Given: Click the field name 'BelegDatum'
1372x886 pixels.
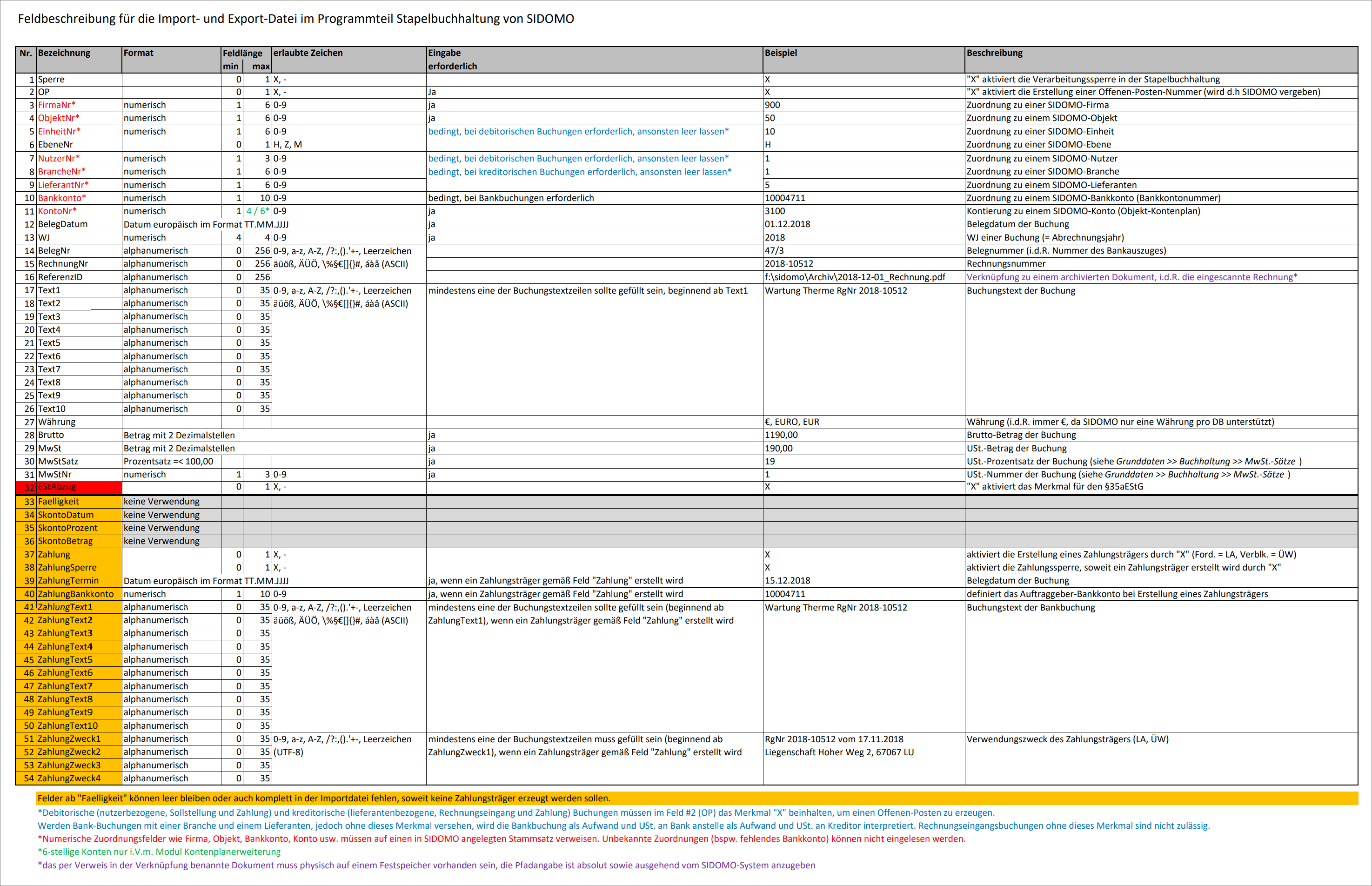Looking at the screenshot, I should tap(63, 224).
